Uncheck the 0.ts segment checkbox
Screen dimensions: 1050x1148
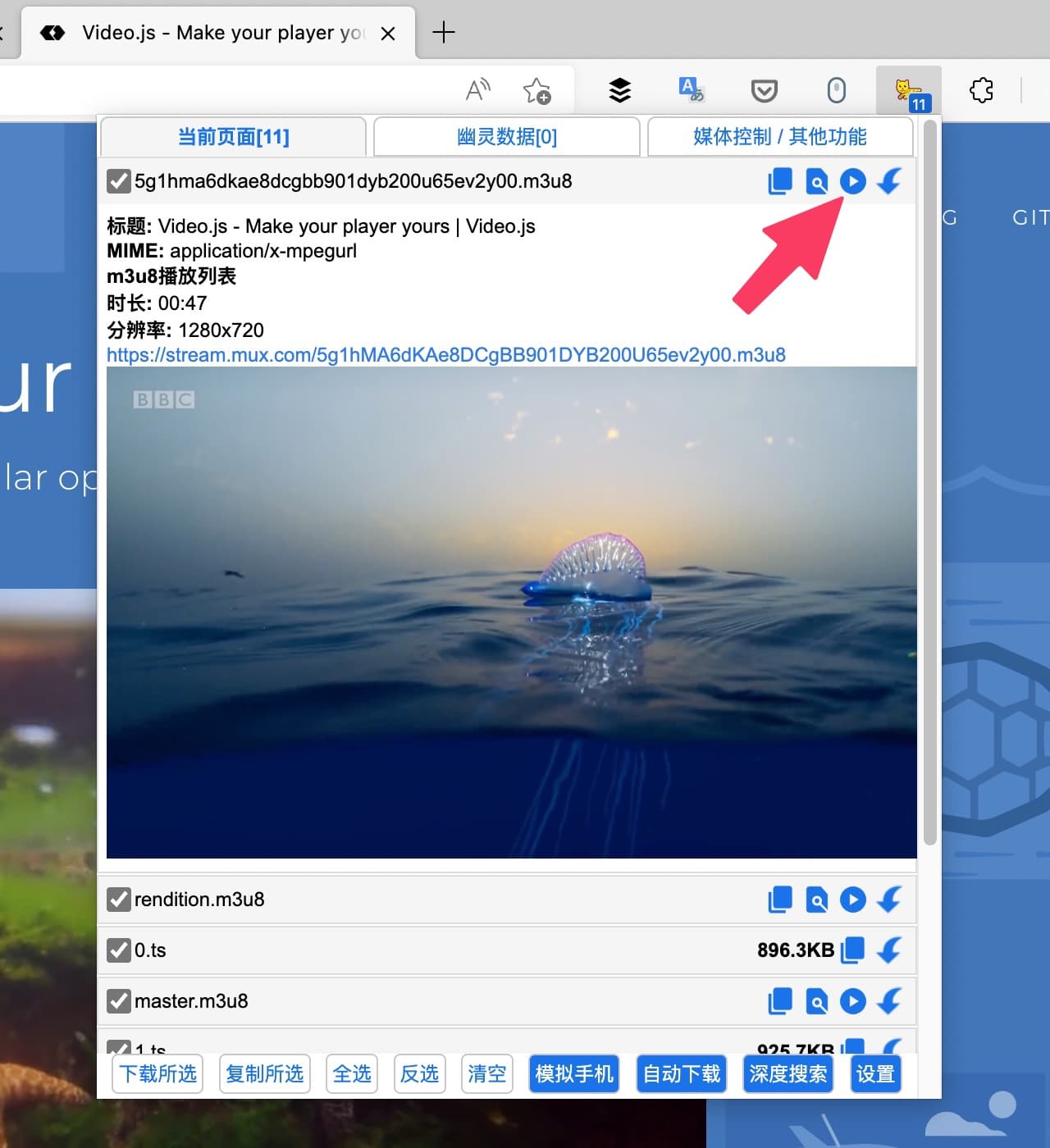pyautogui.click(x=119, y=950)
